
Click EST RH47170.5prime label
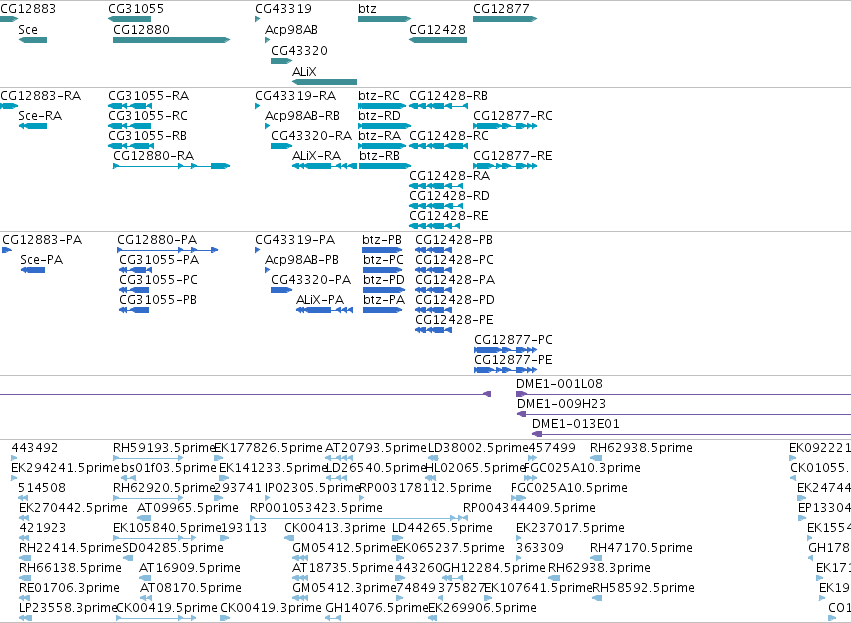(641, 548)
